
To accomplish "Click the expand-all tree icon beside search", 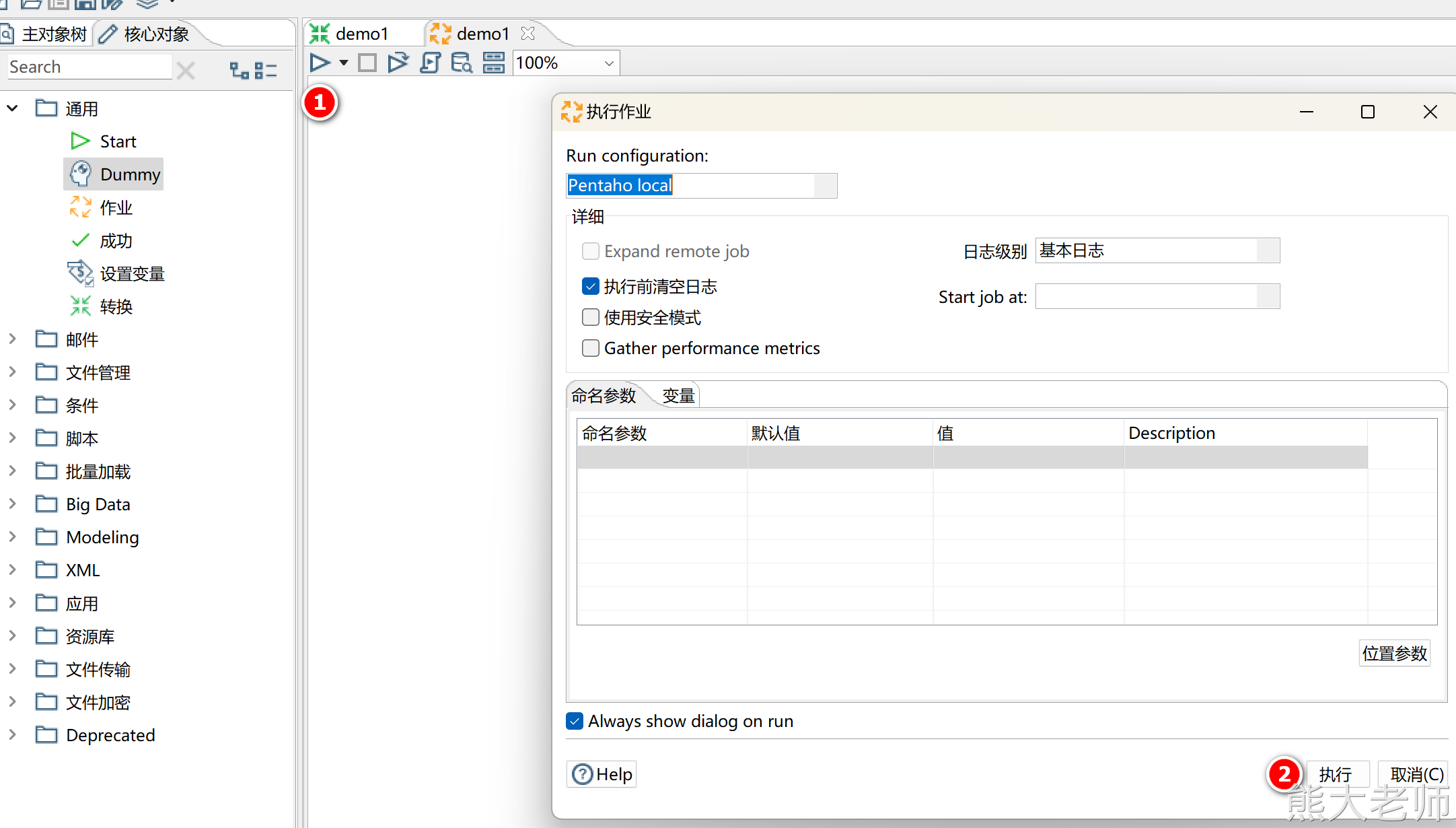I will coord(239,70).
